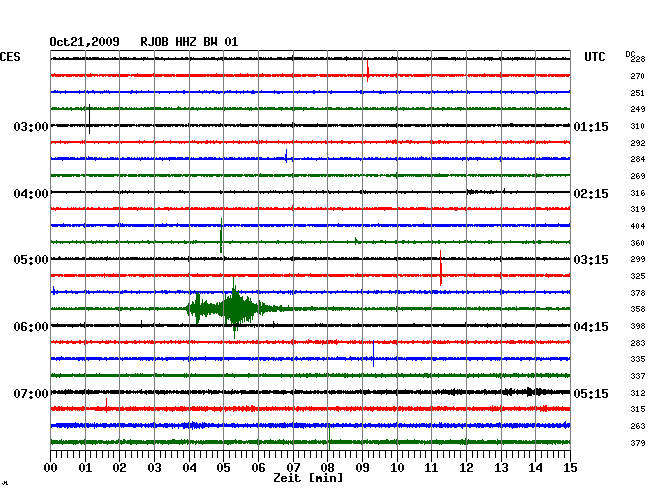
Task: Click the 00 minute axis tick label
Action: (51, 468)
